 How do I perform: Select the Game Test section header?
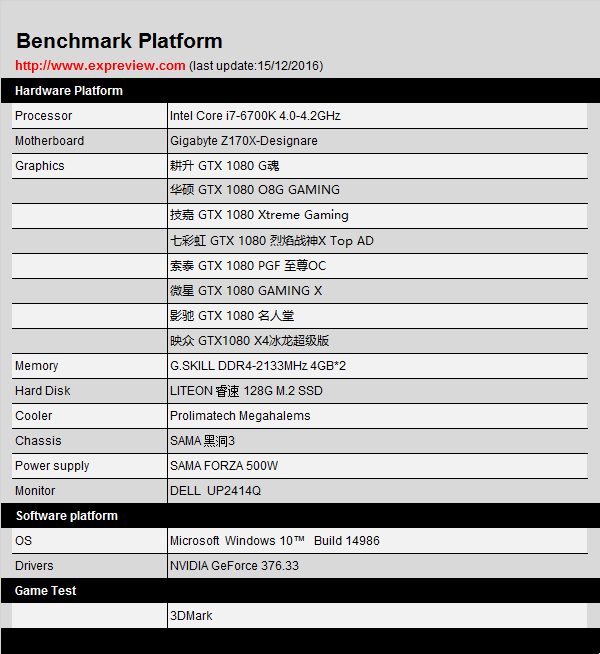tap(300, 591)
